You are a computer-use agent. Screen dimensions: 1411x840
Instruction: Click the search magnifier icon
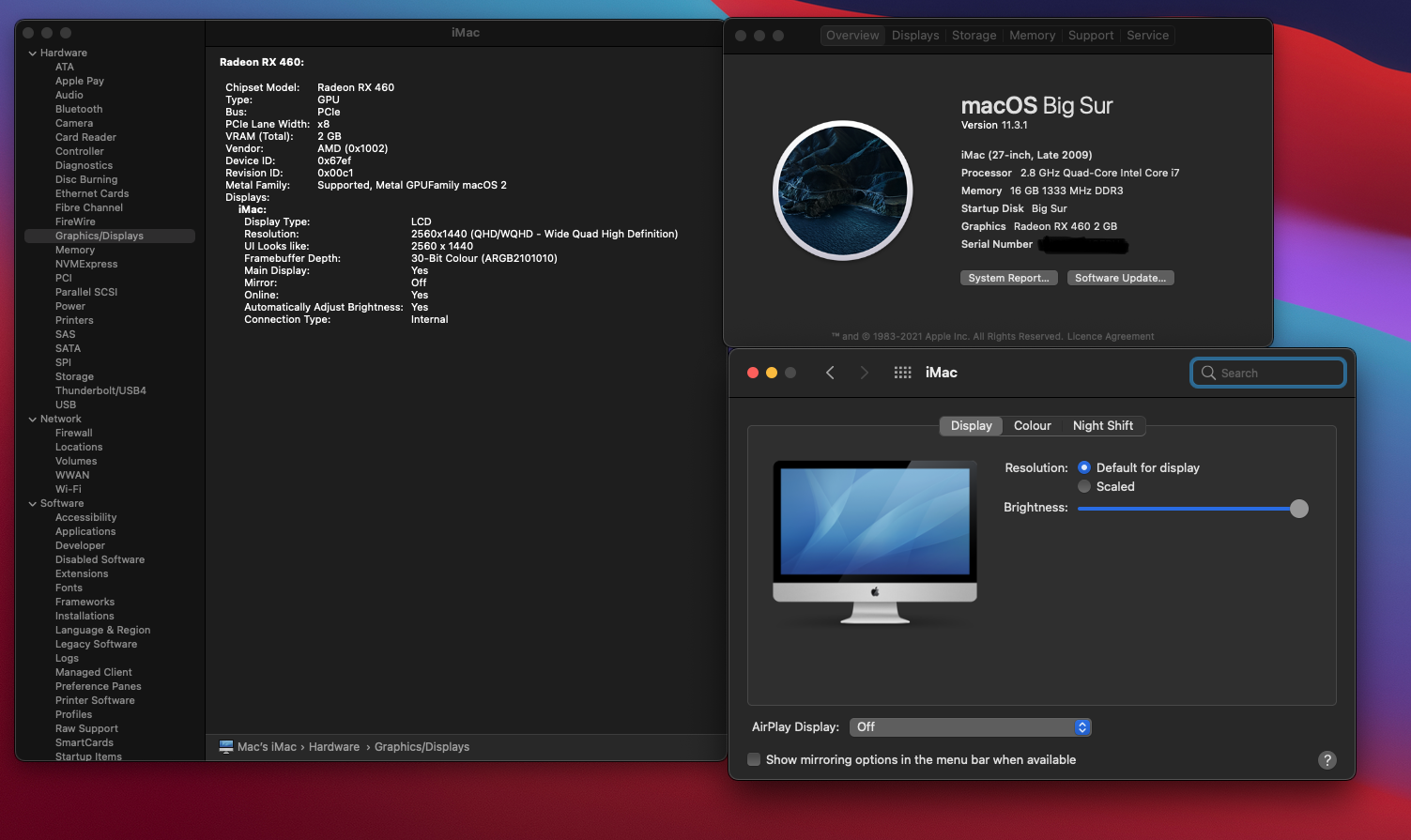[1208, 373]
